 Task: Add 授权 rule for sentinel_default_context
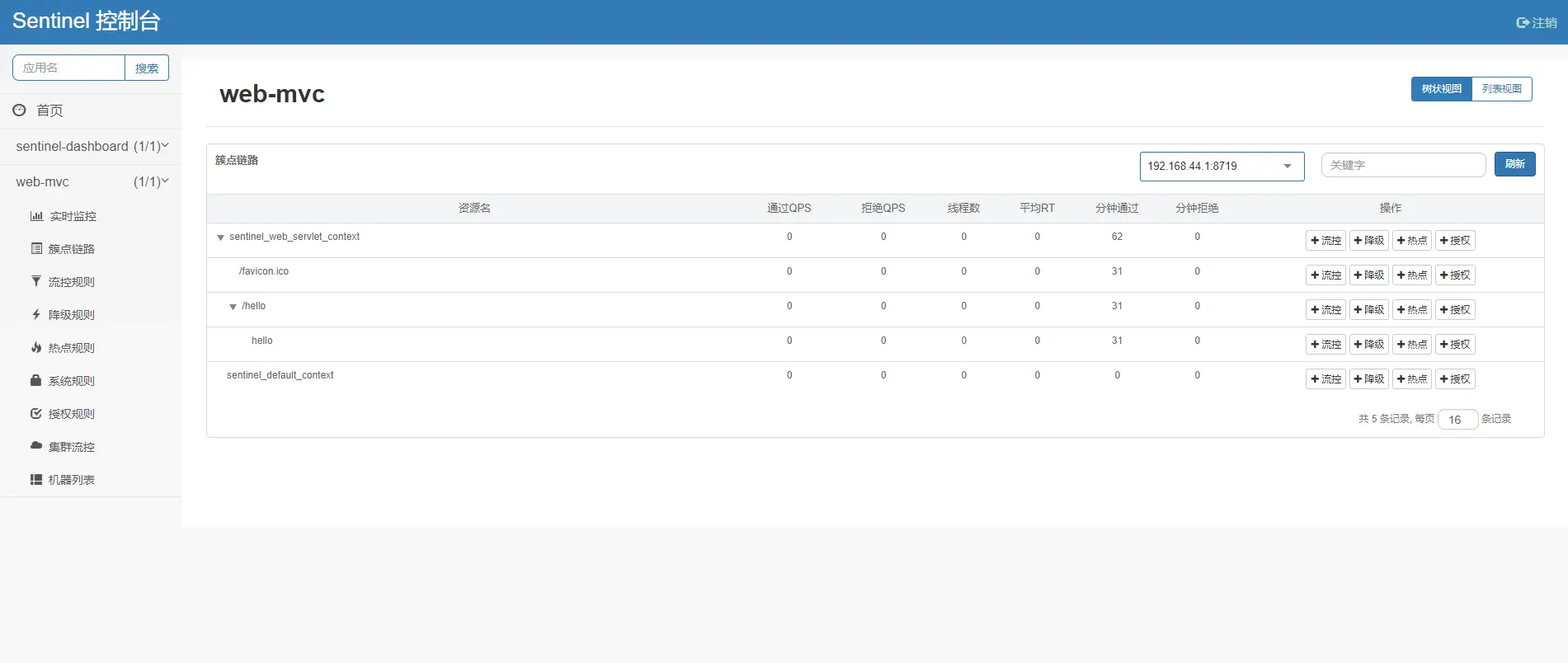[x=1455, y=379]
